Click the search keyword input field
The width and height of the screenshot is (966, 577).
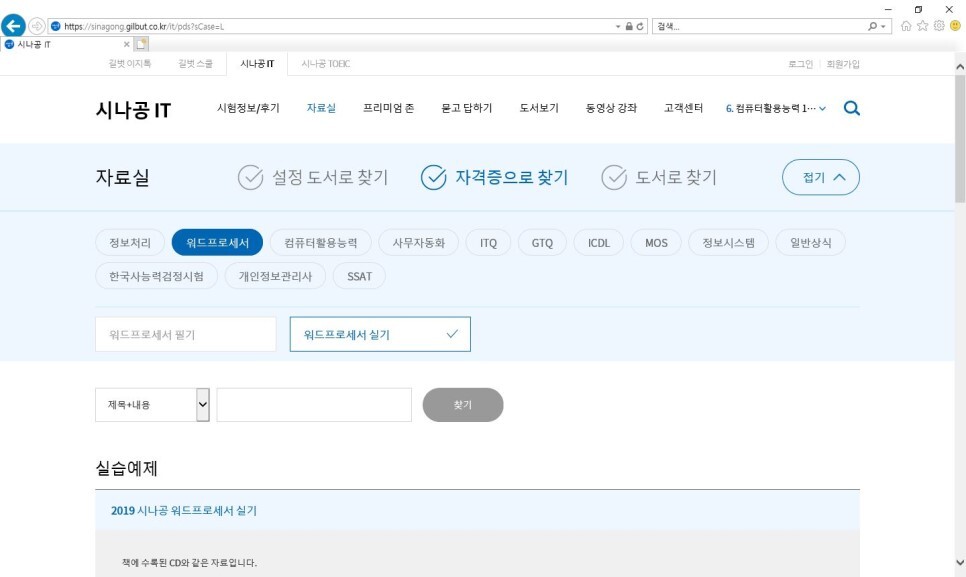pyautogui.click(x=314, y=405)
